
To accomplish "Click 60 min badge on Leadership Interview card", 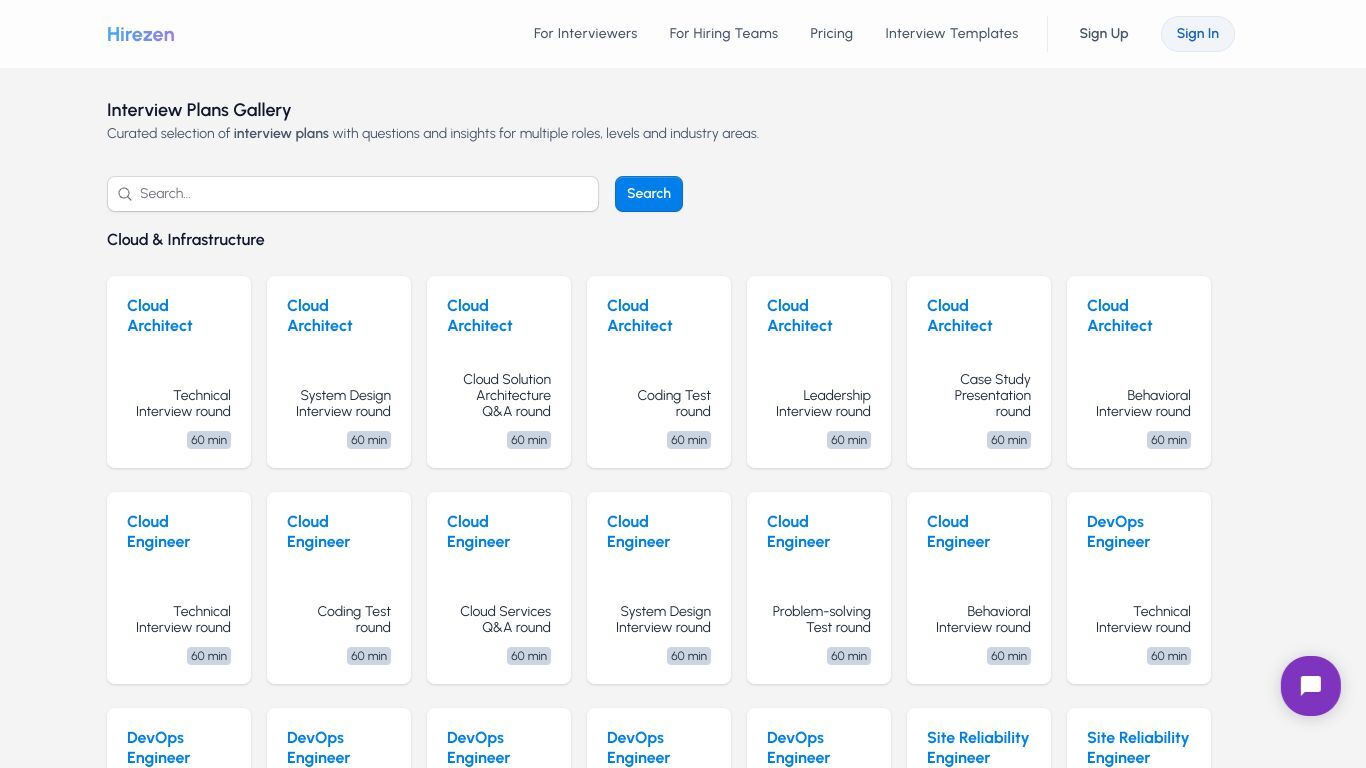I will point(849,440).
